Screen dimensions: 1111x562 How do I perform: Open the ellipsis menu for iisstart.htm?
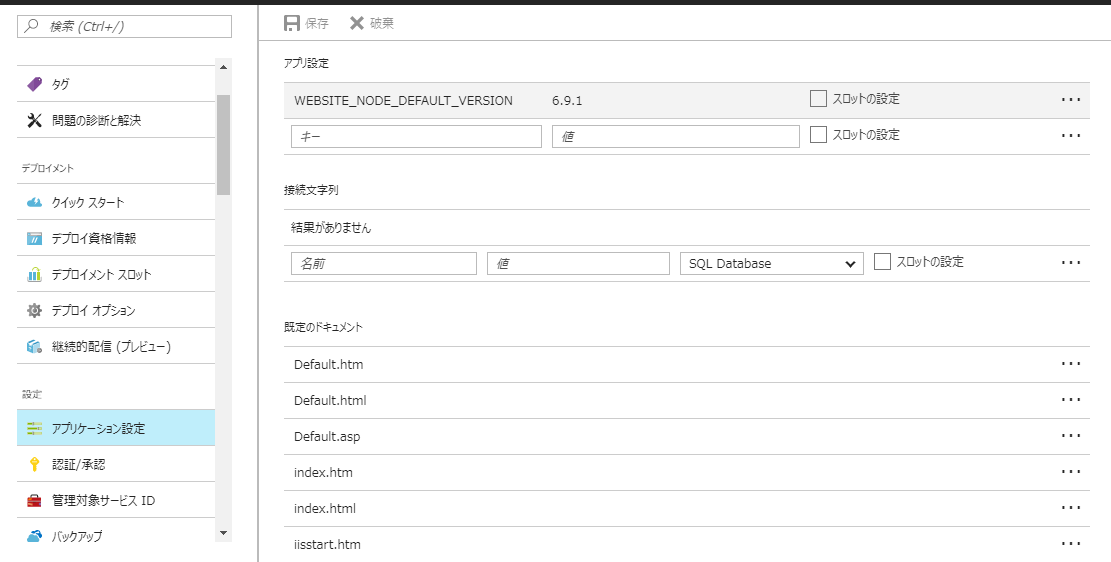pos(1071,544)
